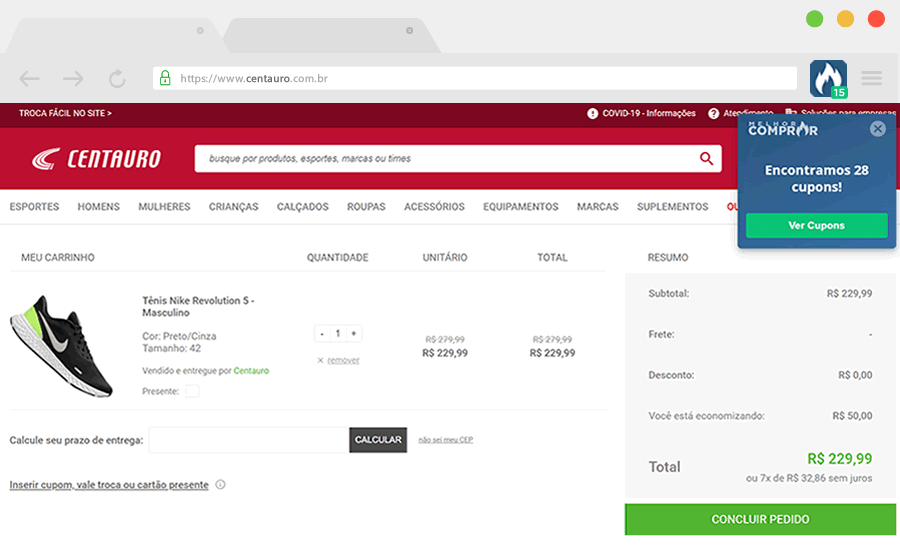Click 'Você está economizando' savings row
The height and width of the screenshot is (556, 900).
point(760,416)
